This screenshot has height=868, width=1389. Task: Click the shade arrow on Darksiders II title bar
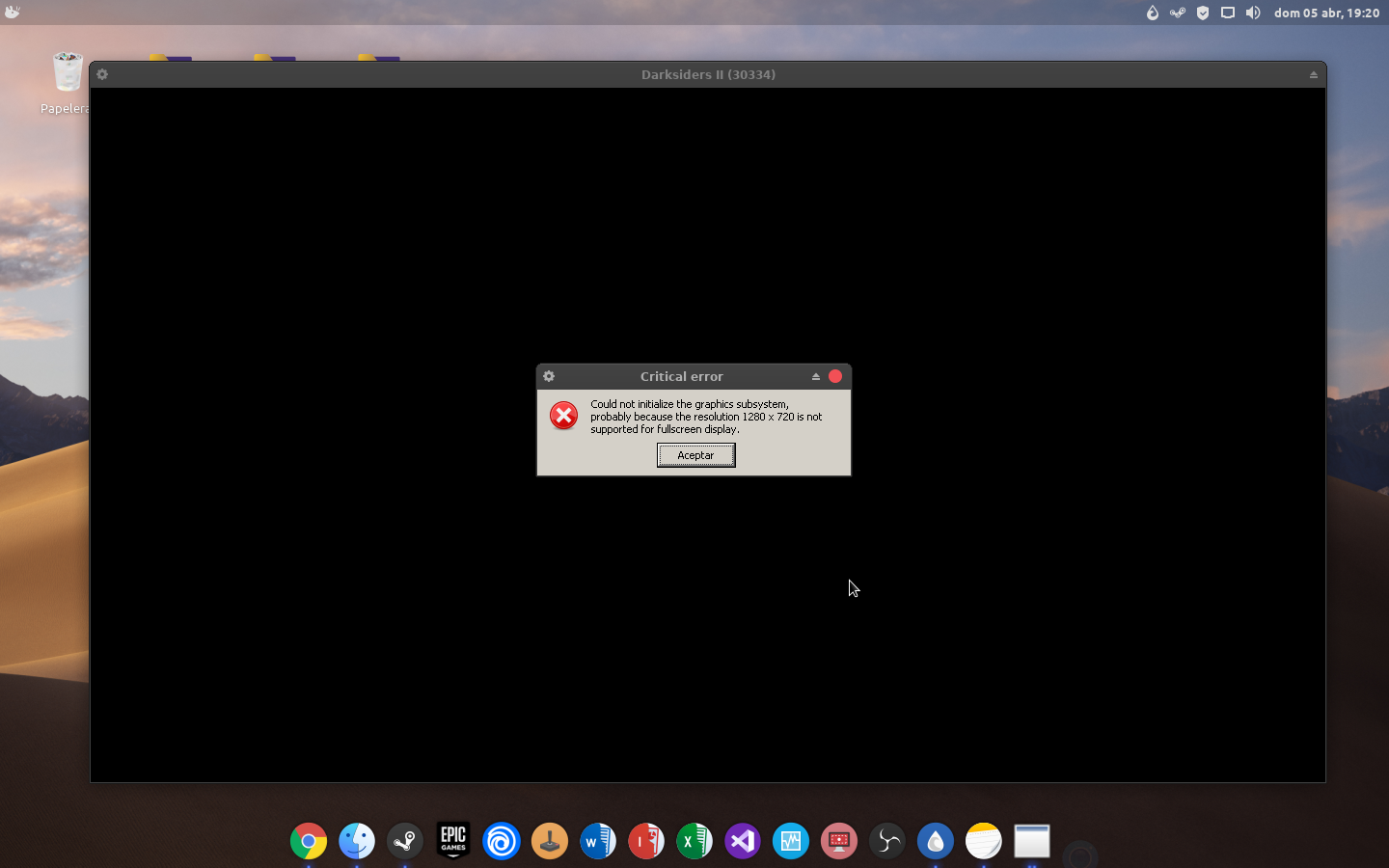1313,74
